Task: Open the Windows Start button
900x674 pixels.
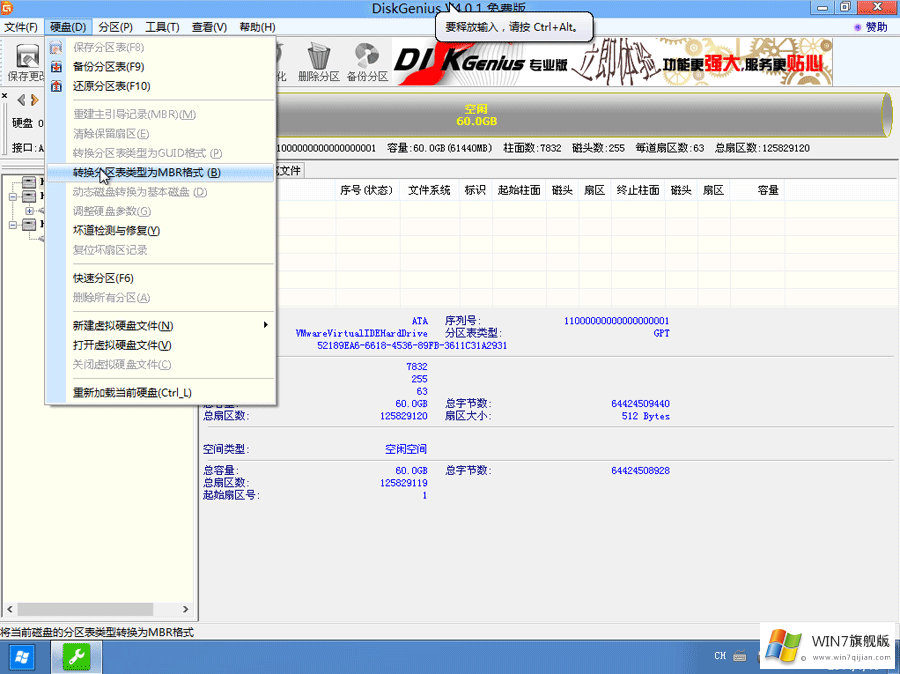Action: [x=21, y=657]
